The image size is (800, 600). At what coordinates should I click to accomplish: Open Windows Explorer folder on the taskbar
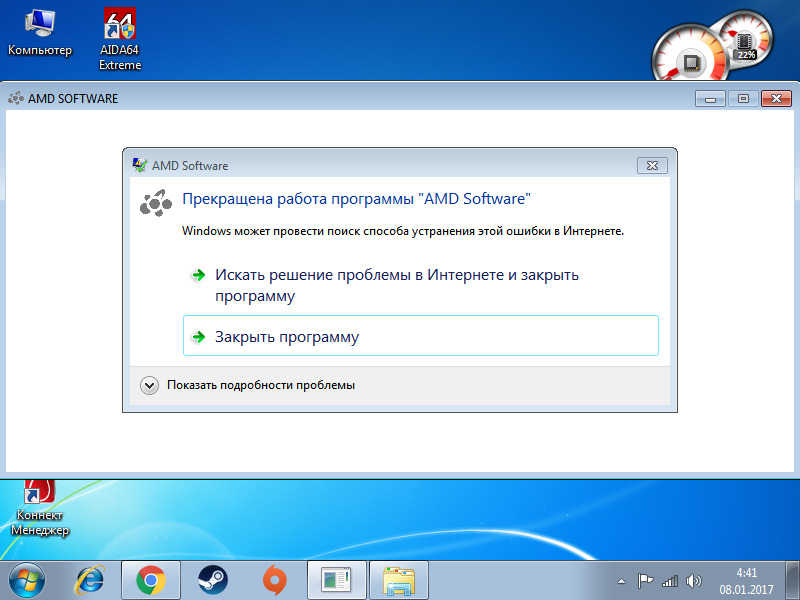pyautogui.click(x=398, y=581)
